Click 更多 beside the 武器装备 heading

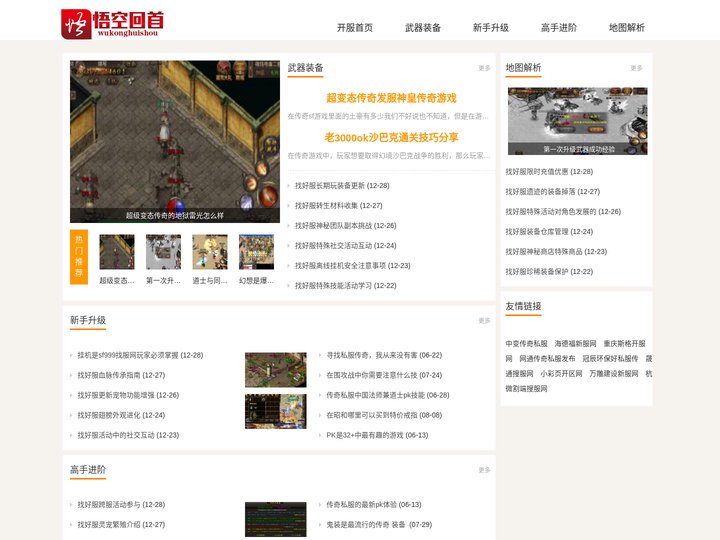pyautogui.click(x=484, y=68)
